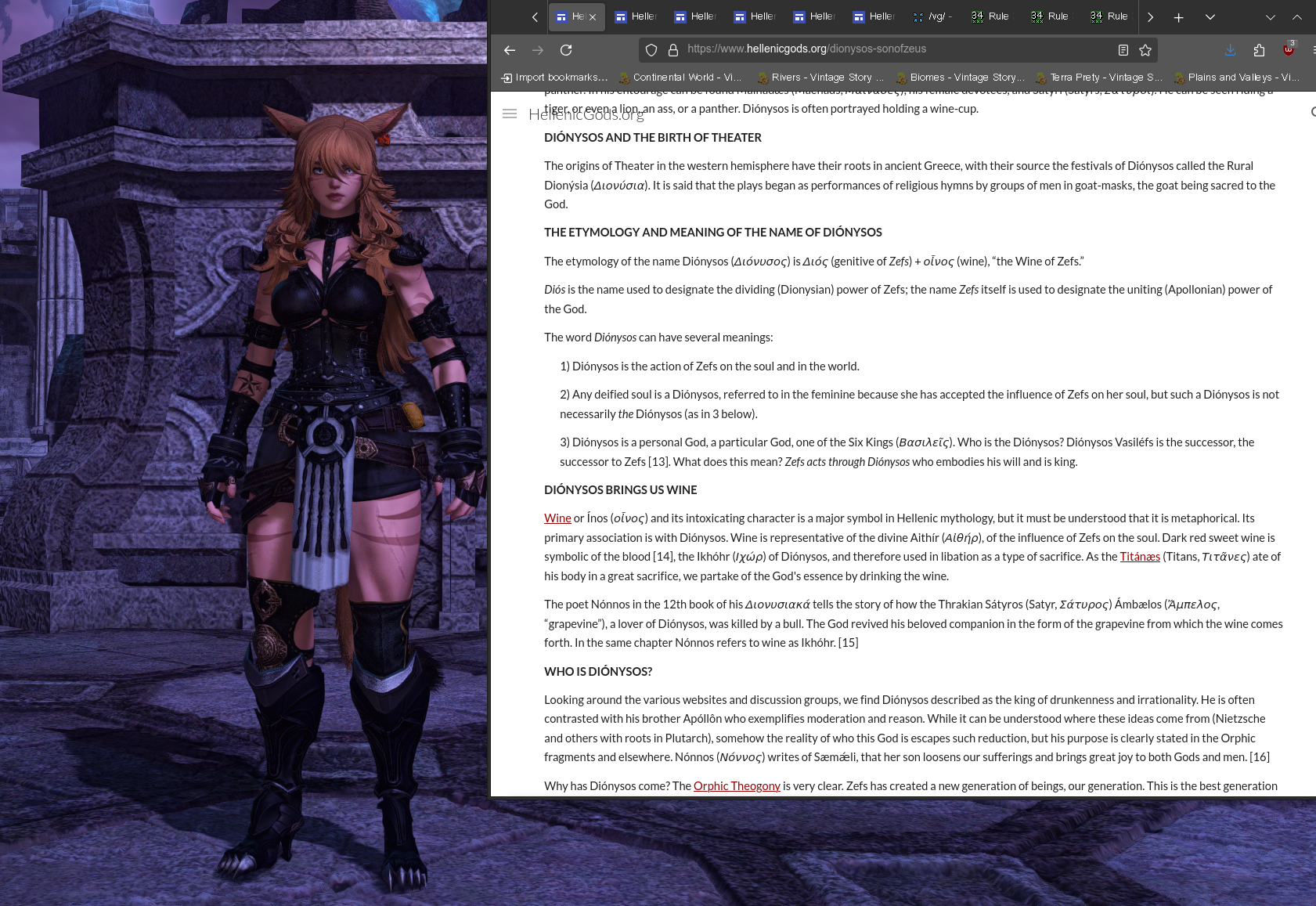Click footnote reference [15] after Ikhóhr
This screenshot has width=1316, height=906.
[848, 643]
